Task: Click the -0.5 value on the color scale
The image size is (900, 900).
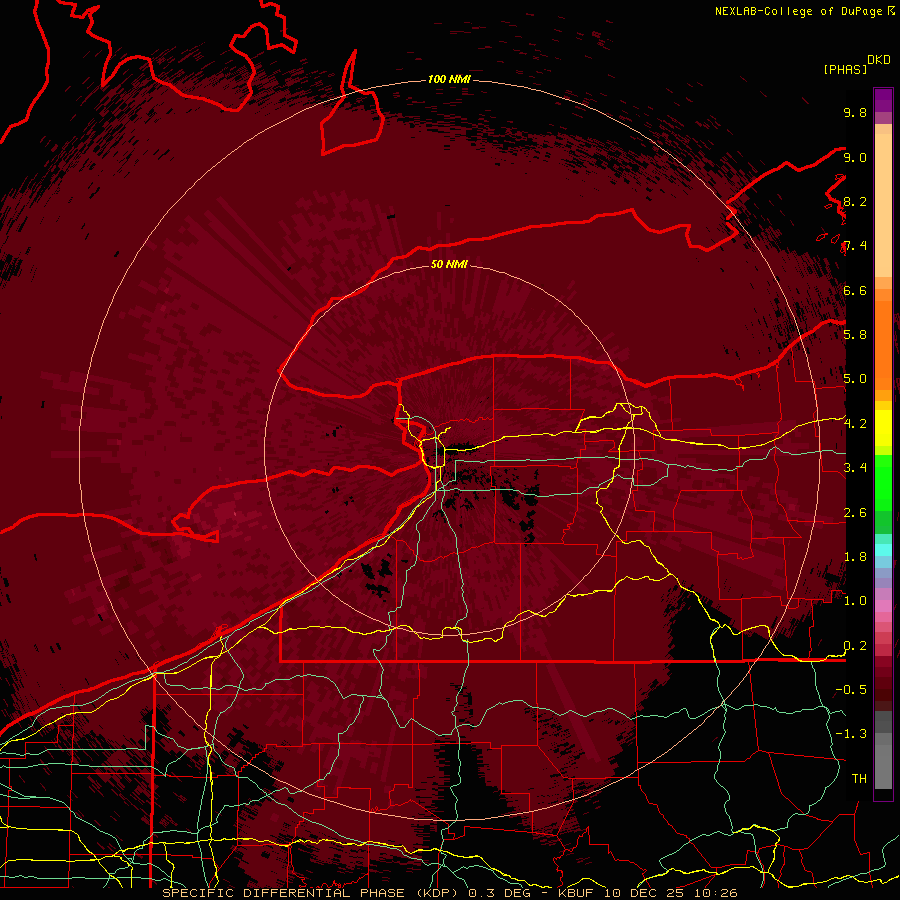Action: [x=851, y=690]
